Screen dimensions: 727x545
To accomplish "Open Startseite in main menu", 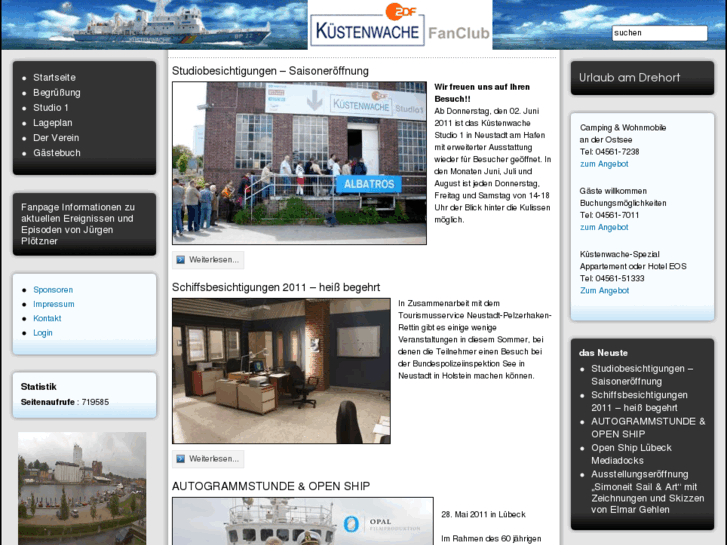I will pyautogui.click(x=54, y=77).
